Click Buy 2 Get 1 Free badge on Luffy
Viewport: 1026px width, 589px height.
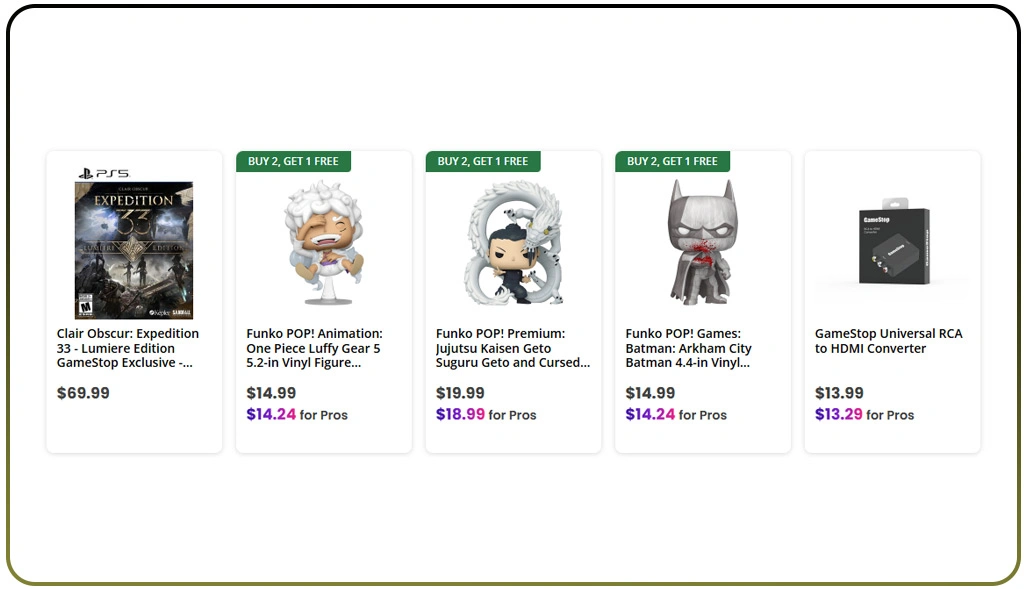coord(293,161)
